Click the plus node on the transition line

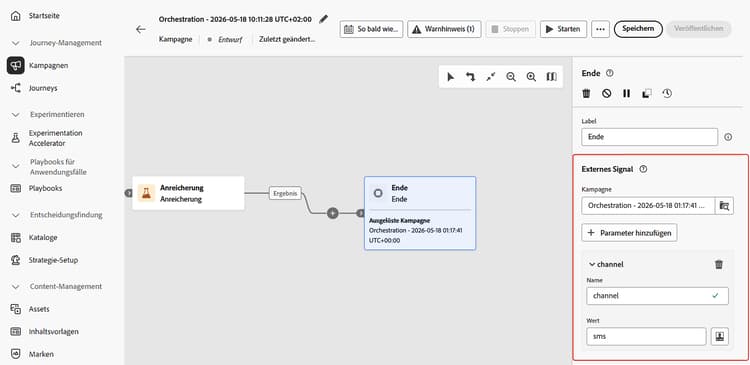click(x=332, y=213)
